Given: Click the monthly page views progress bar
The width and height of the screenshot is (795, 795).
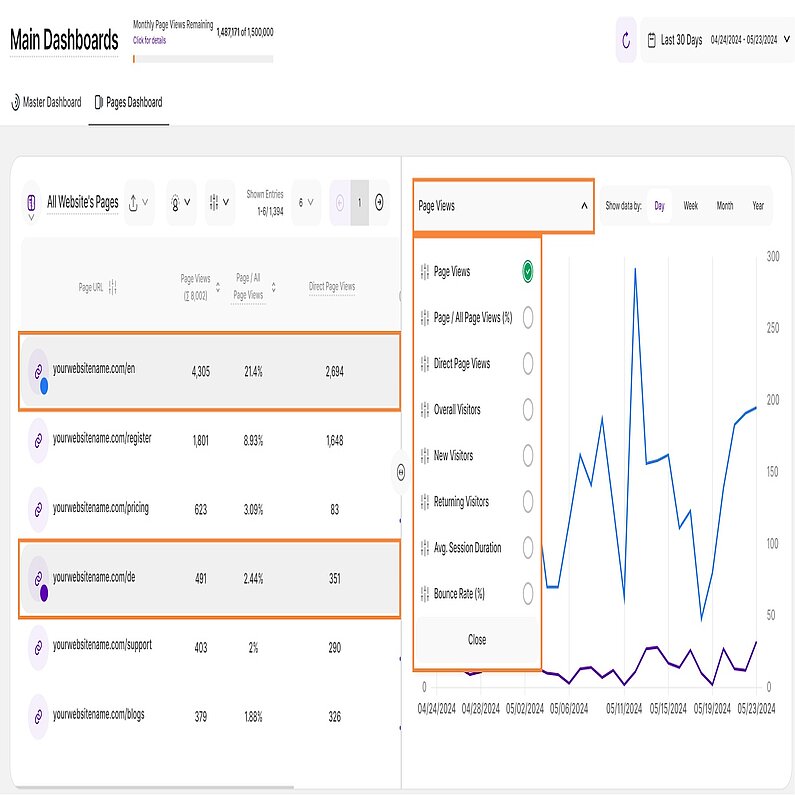Looking at the screenshot, I should pos(202,59).
